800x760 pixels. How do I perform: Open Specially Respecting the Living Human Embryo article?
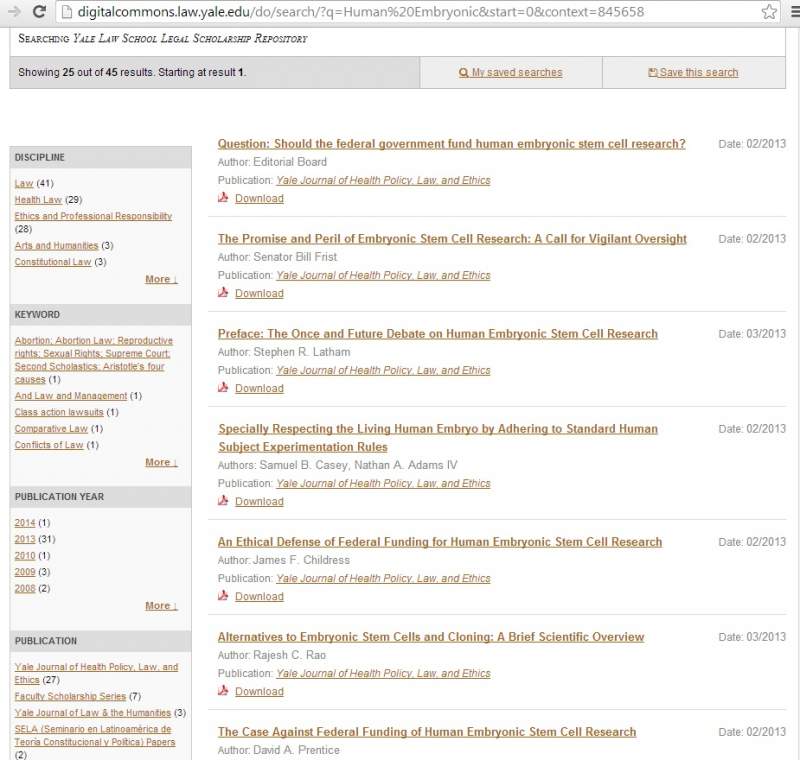click(x=438, y=438)
